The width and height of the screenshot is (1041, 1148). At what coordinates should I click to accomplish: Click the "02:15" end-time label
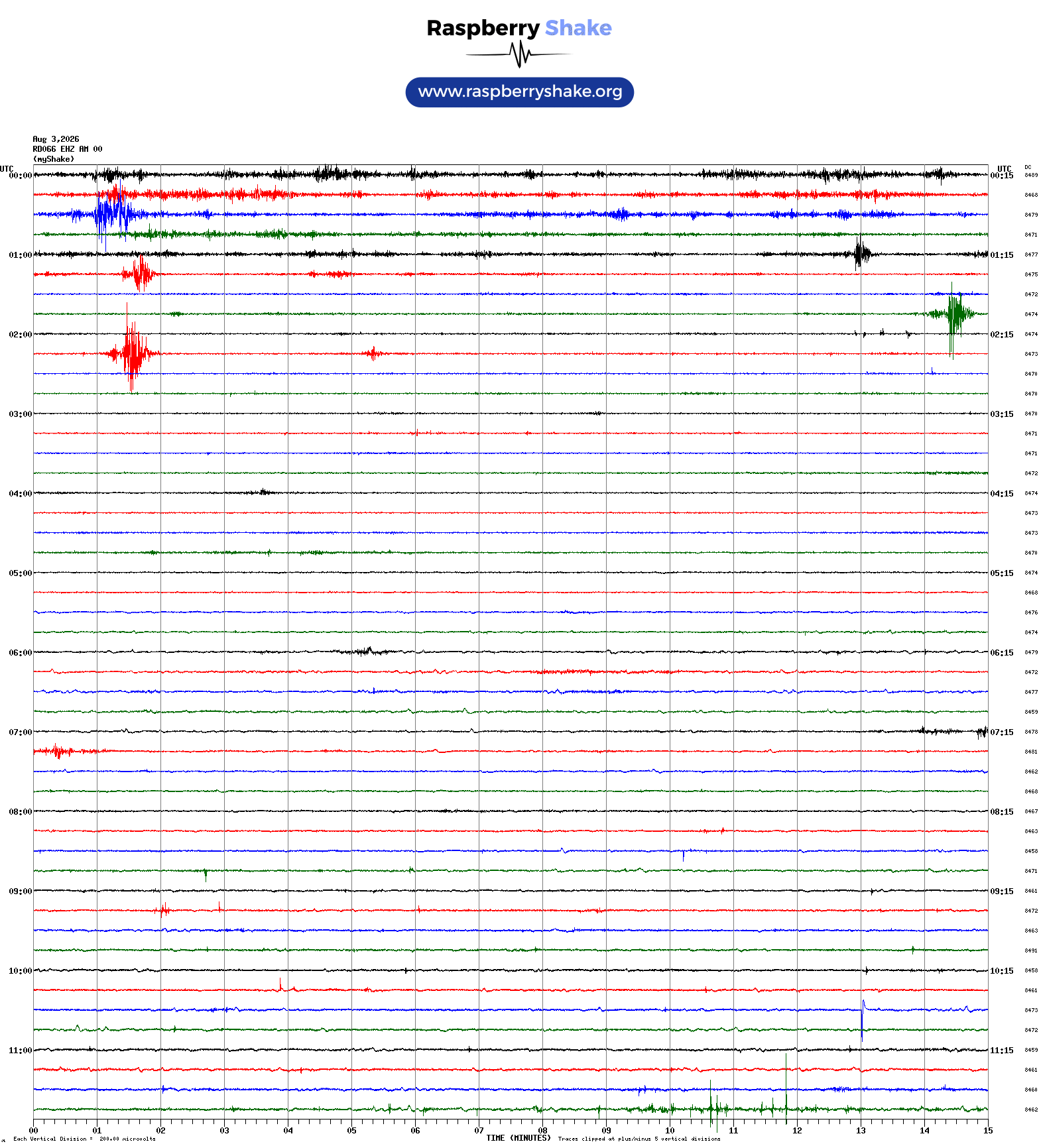point(1002,335)
